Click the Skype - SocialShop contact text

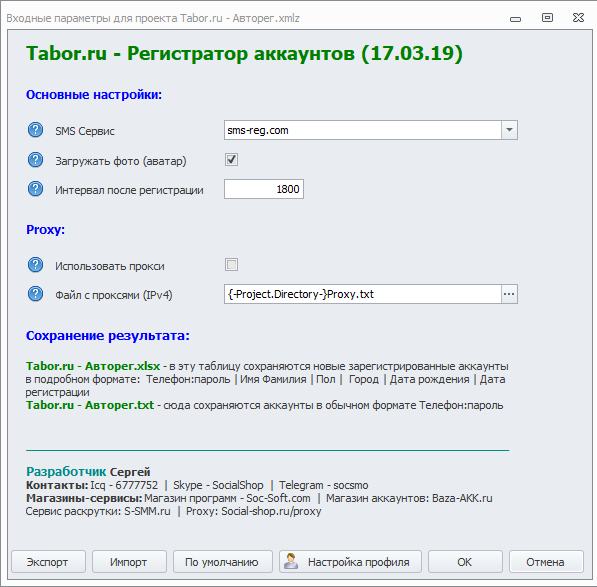(x=218, y=485)
